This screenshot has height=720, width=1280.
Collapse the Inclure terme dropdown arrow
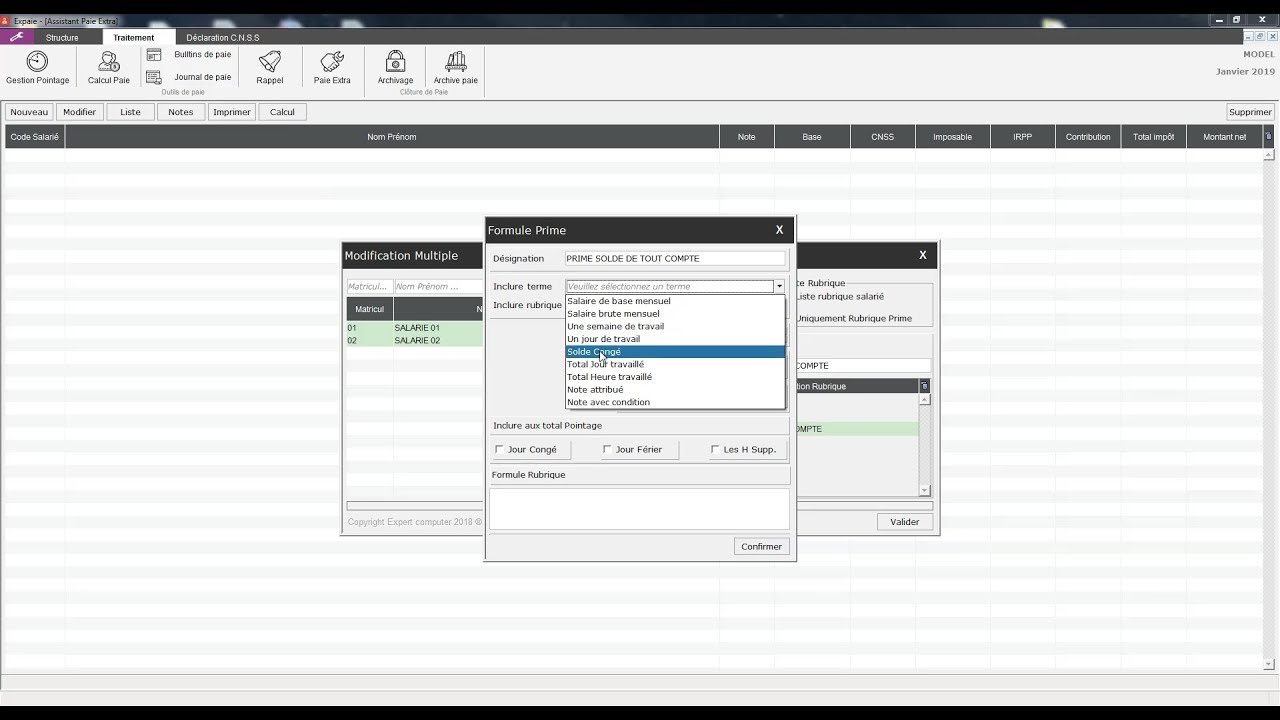pyautogui.click(x=779, y=287)
